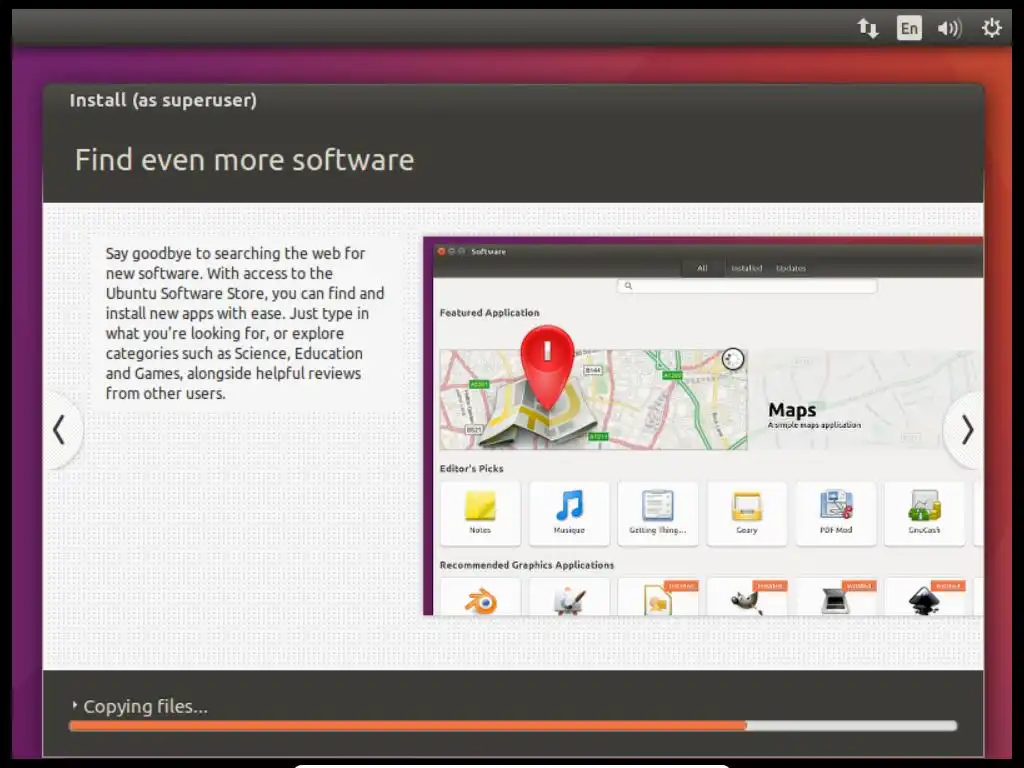Open the network connections indicator
Viewport: 1024px width, 768px height.
[868, 28]
